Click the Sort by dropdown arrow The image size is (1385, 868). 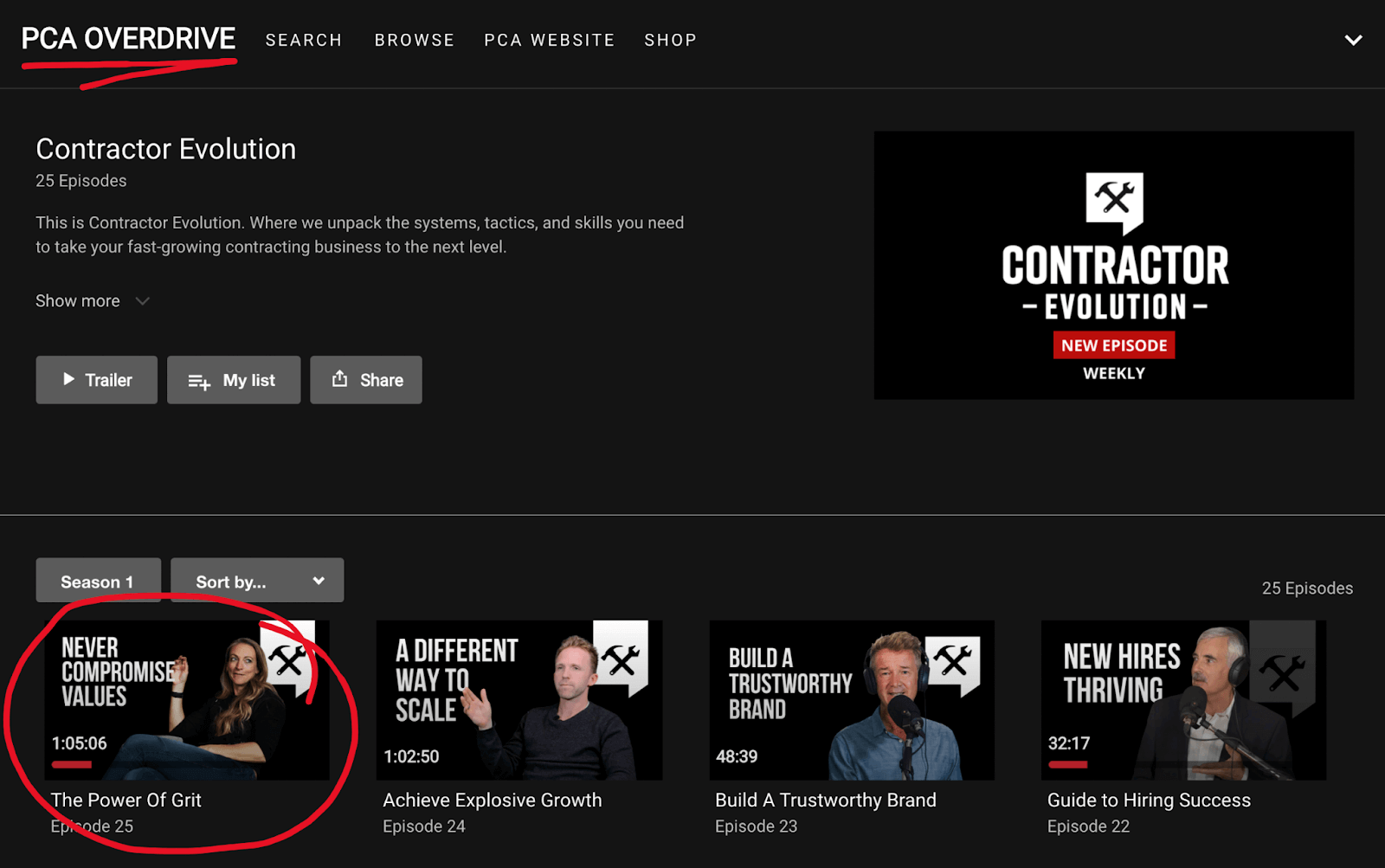point(319,581)
